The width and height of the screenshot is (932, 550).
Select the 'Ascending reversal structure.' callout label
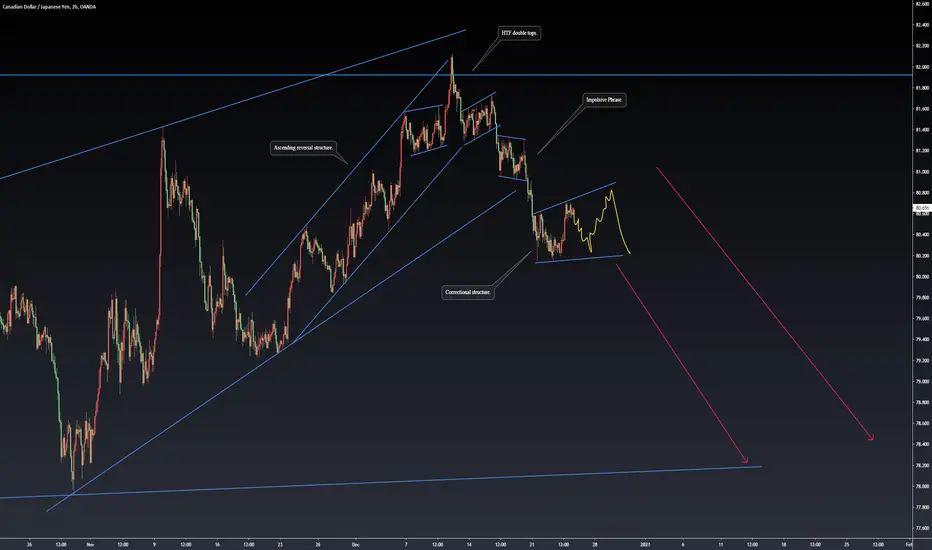click(303, 147)
